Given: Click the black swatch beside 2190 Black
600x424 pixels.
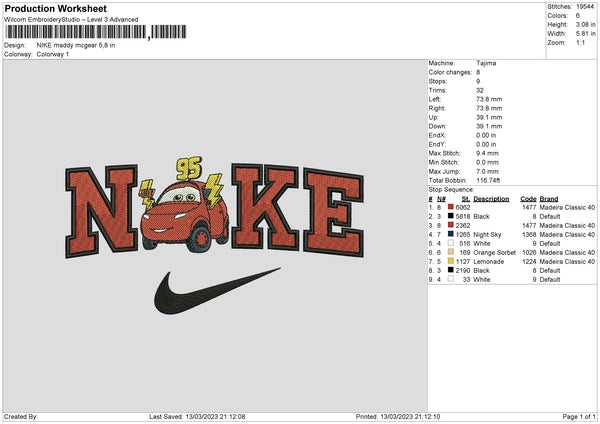Looking at the screenshot, I should tap(451, 270).
